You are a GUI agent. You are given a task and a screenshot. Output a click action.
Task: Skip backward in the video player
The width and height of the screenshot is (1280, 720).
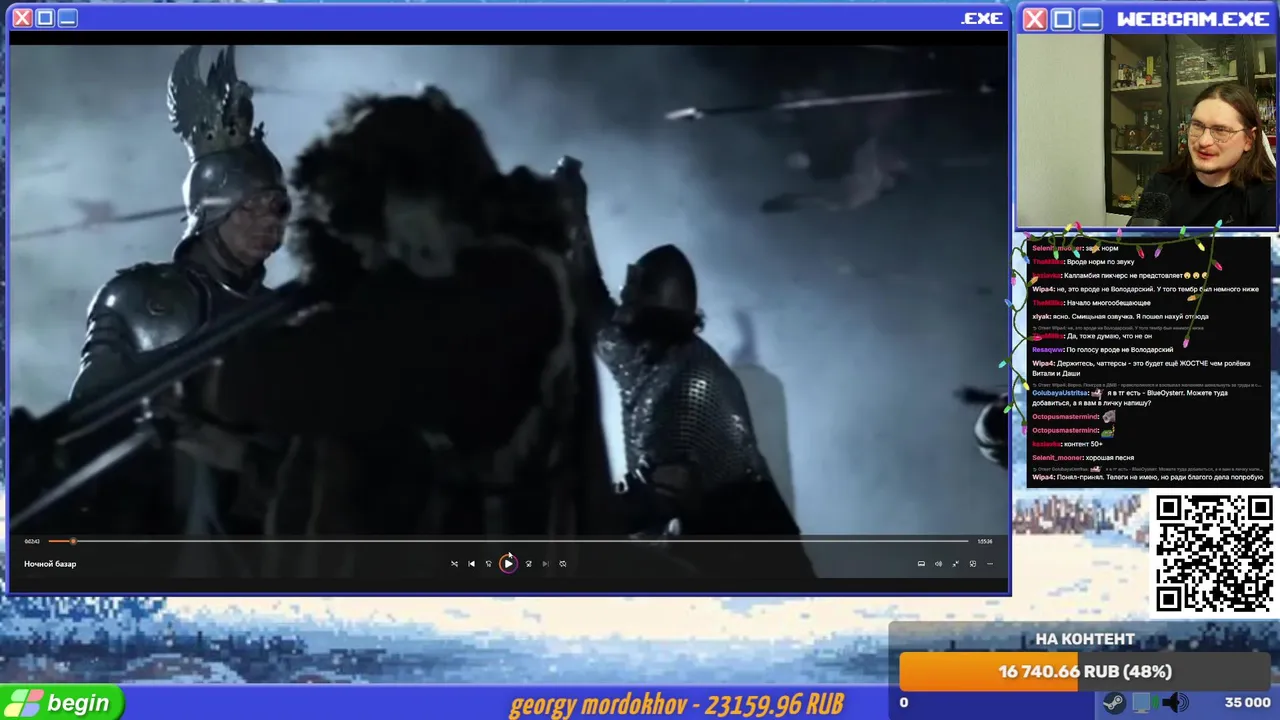tap(489, 564)
